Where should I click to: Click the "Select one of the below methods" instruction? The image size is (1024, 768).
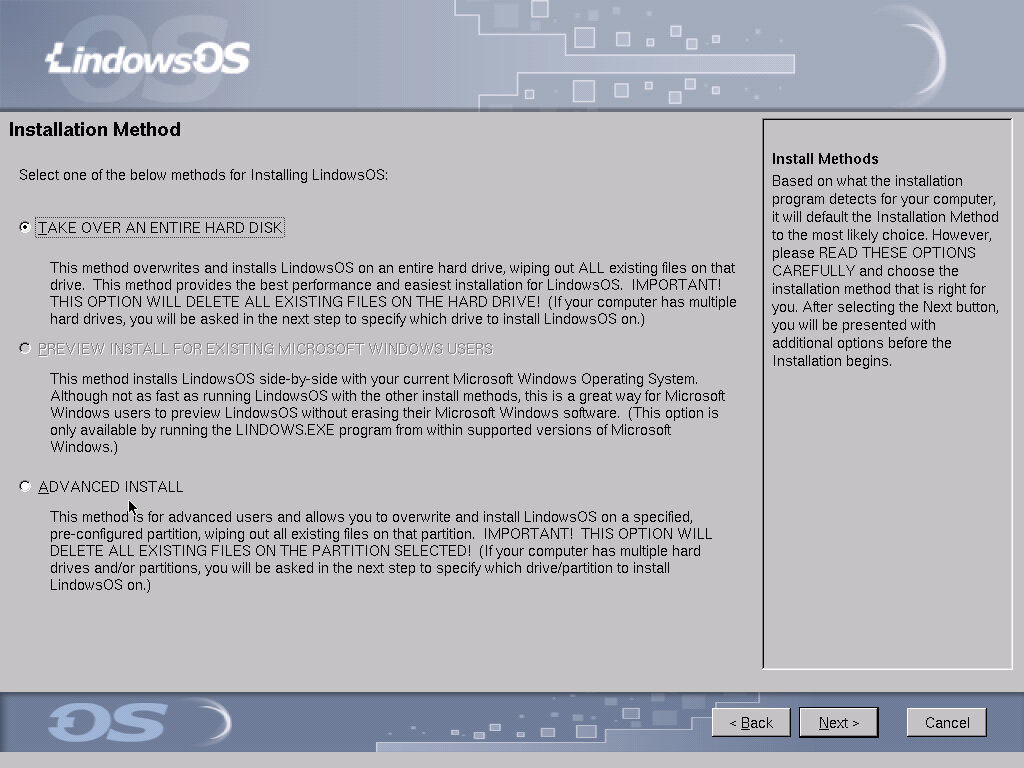click(x=203, y=175)
